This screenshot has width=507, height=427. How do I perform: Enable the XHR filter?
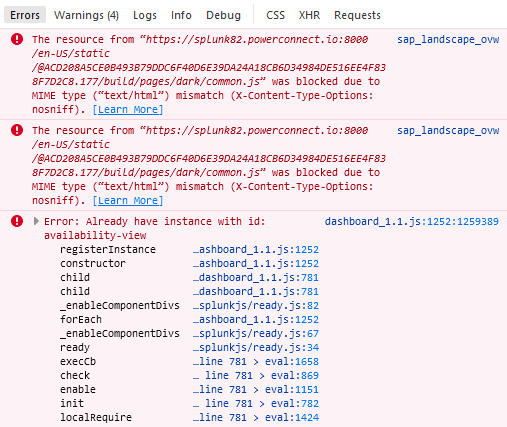pyautogui.click(x=309, y=15)
